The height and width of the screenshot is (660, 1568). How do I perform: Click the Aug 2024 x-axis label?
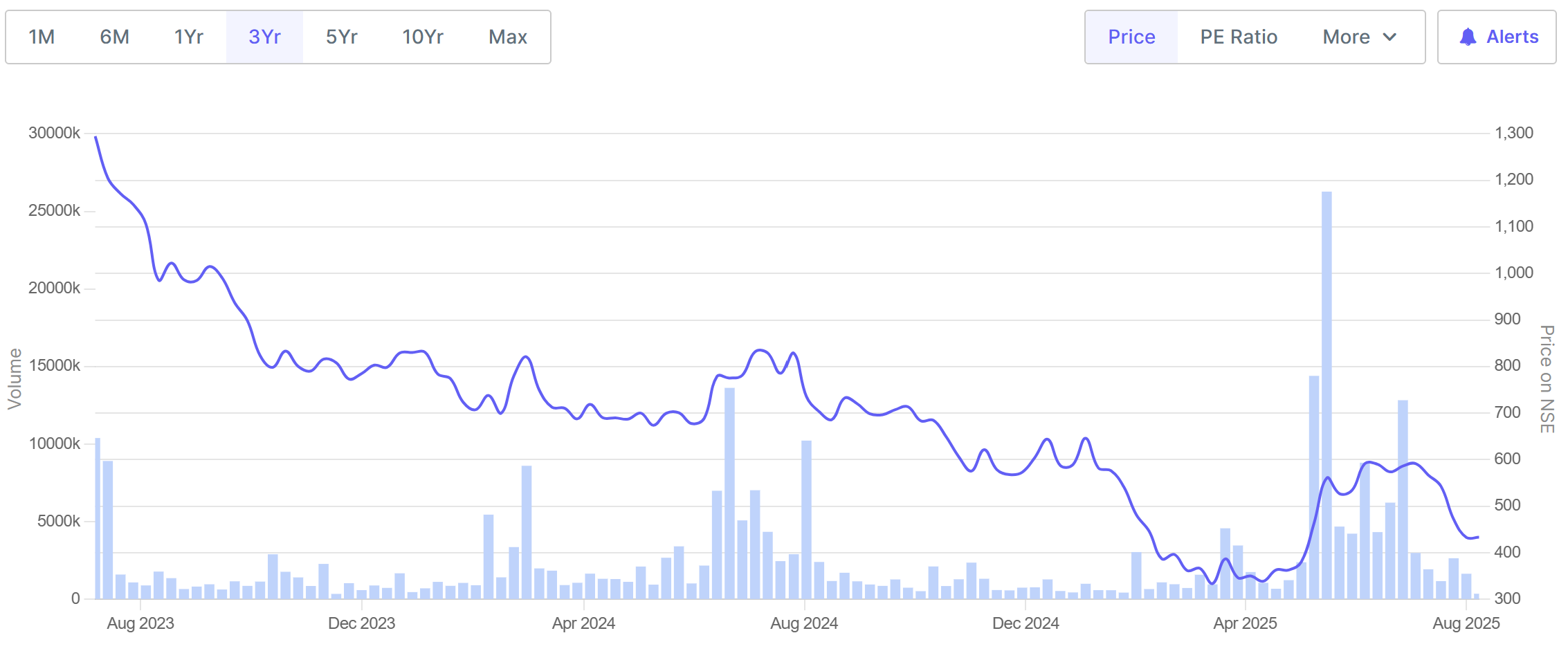coord(804,623)
